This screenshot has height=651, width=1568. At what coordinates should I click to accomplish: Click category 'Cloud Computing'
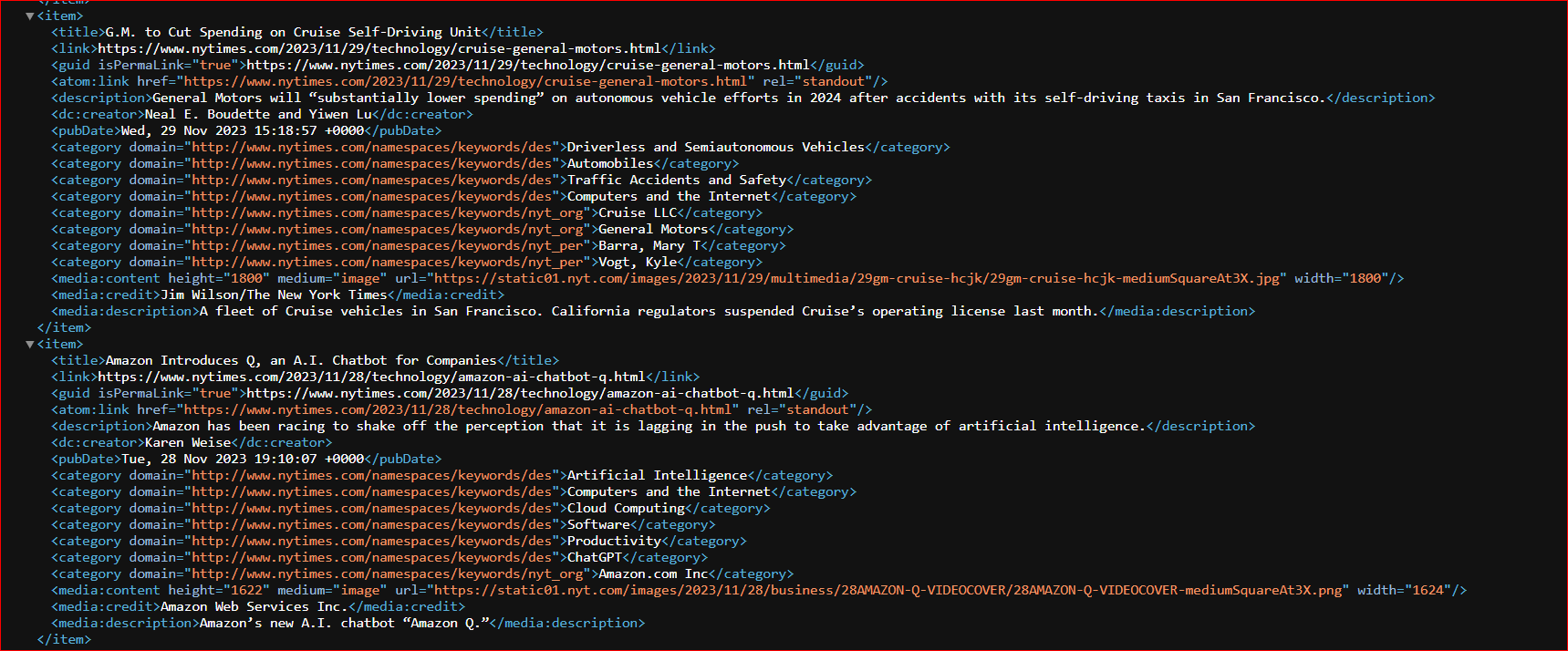626,508
